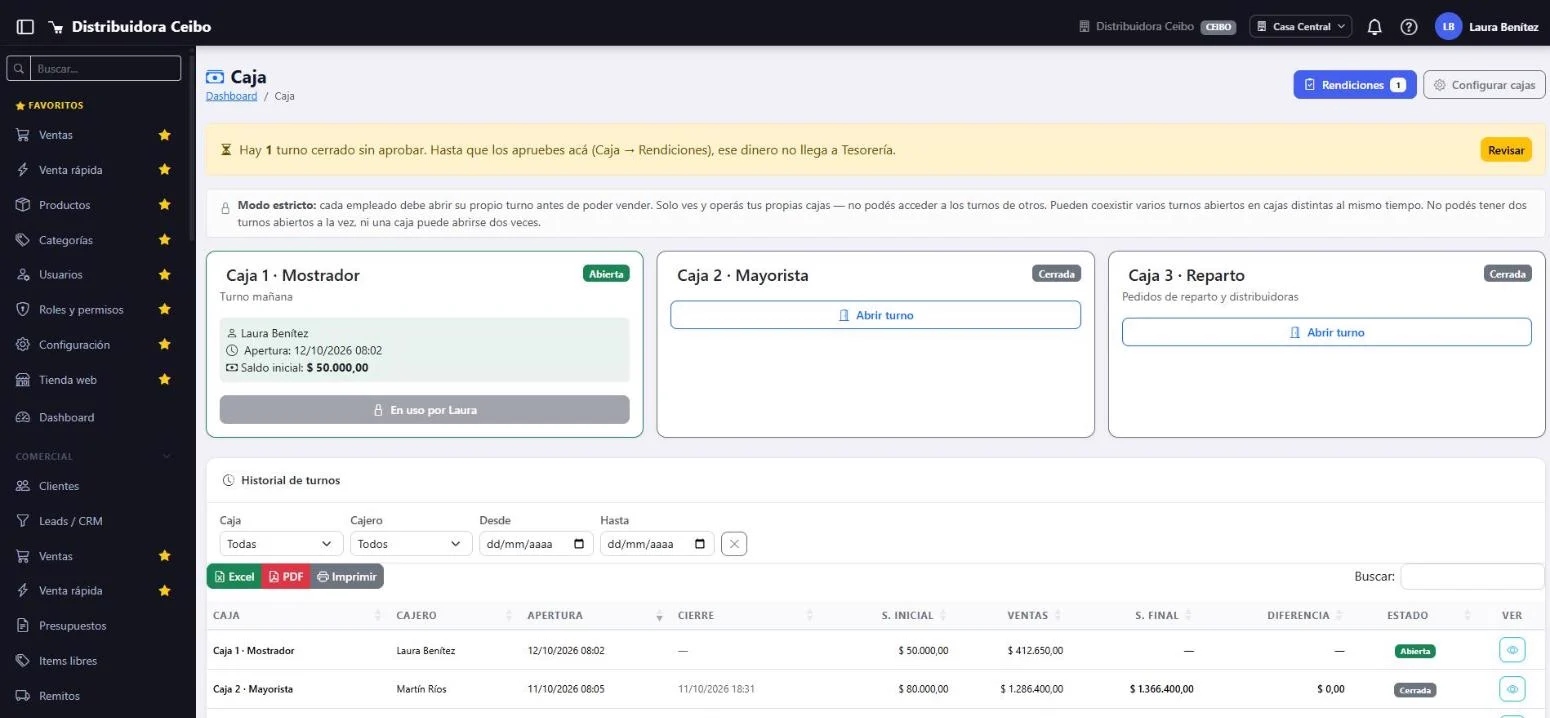This screenshot has height=718, width=1550.
Task: Click the Tienda web store icon
Action: pyautogui.click(x=23, y=380)
